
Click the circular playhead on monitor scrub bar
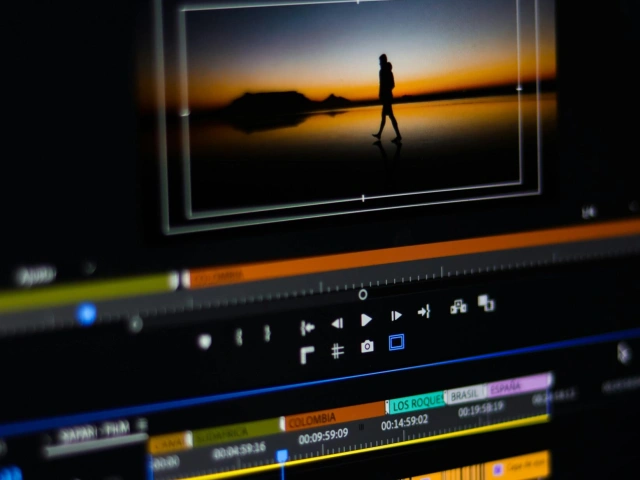(x=363, y=294)
